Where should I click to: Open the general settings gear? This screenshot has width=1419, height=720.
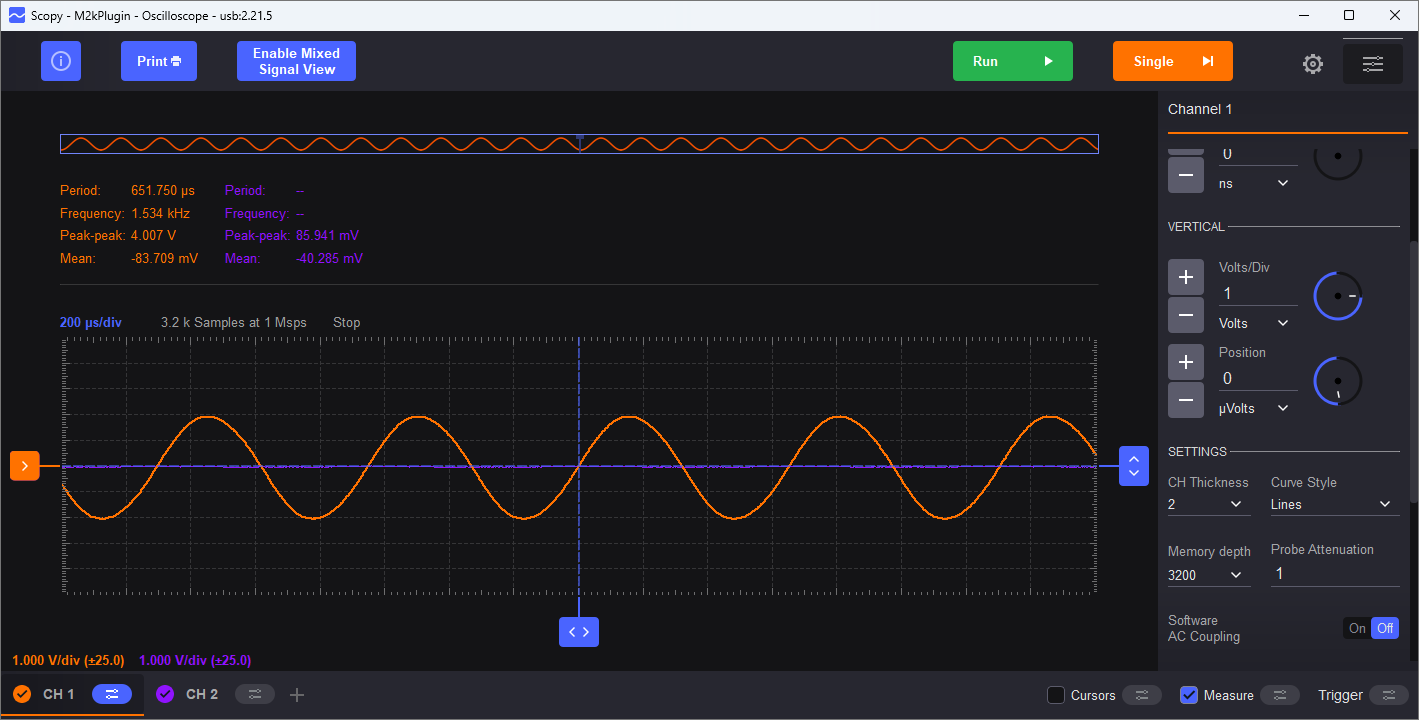[1313, 63]
